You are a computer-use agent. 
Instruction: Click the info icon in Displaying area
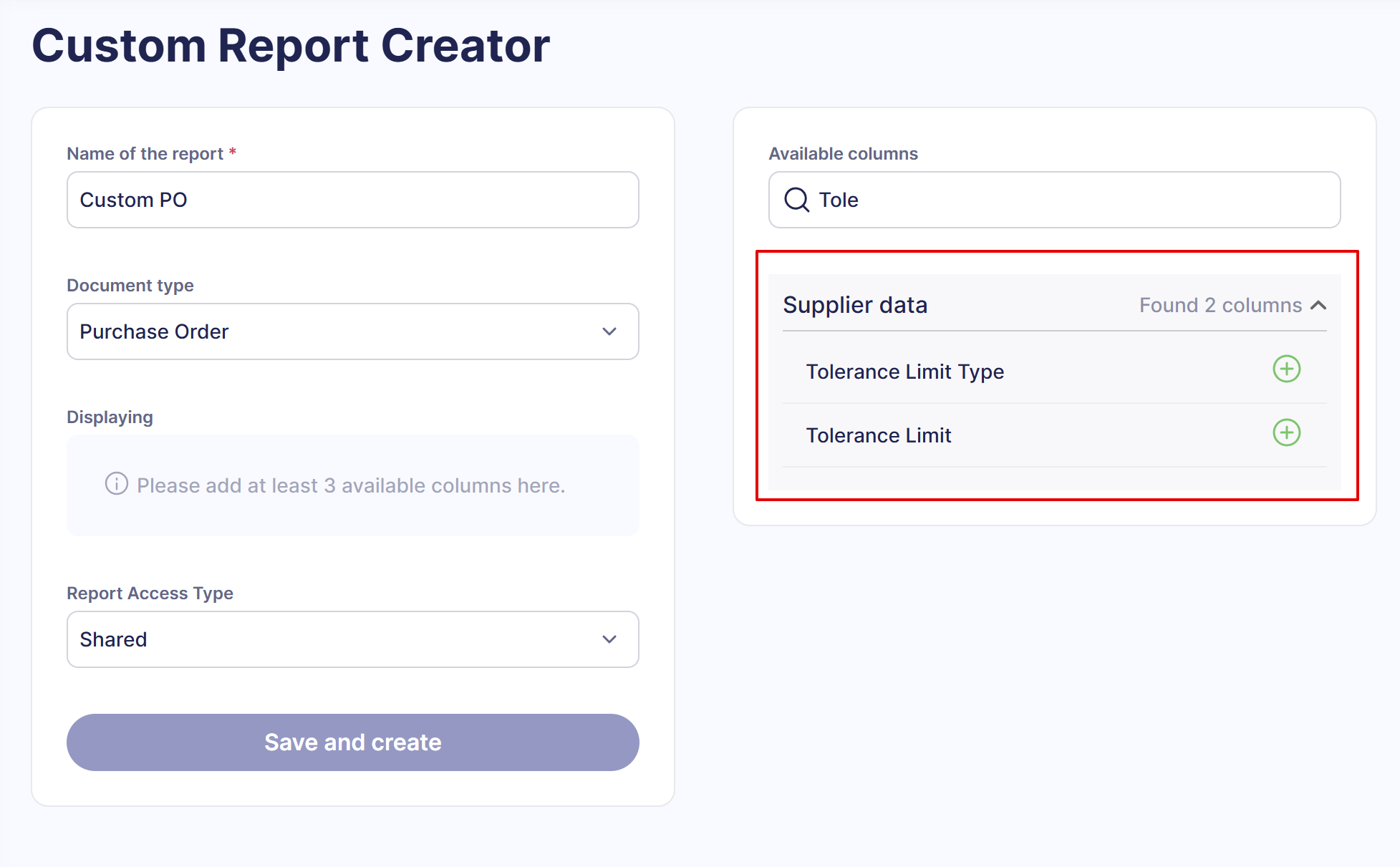(x=117, y=484)
